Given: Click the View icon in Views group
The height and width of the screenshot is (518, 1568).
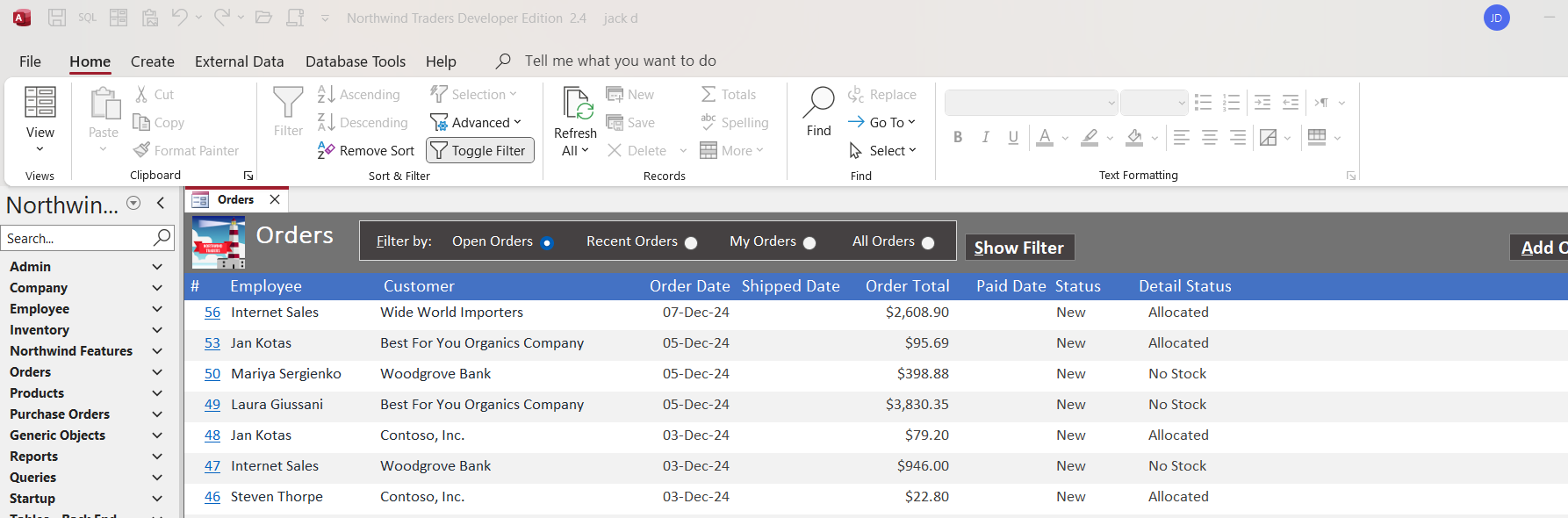Looking at the screenshot, I should click(x=40, y=103).
